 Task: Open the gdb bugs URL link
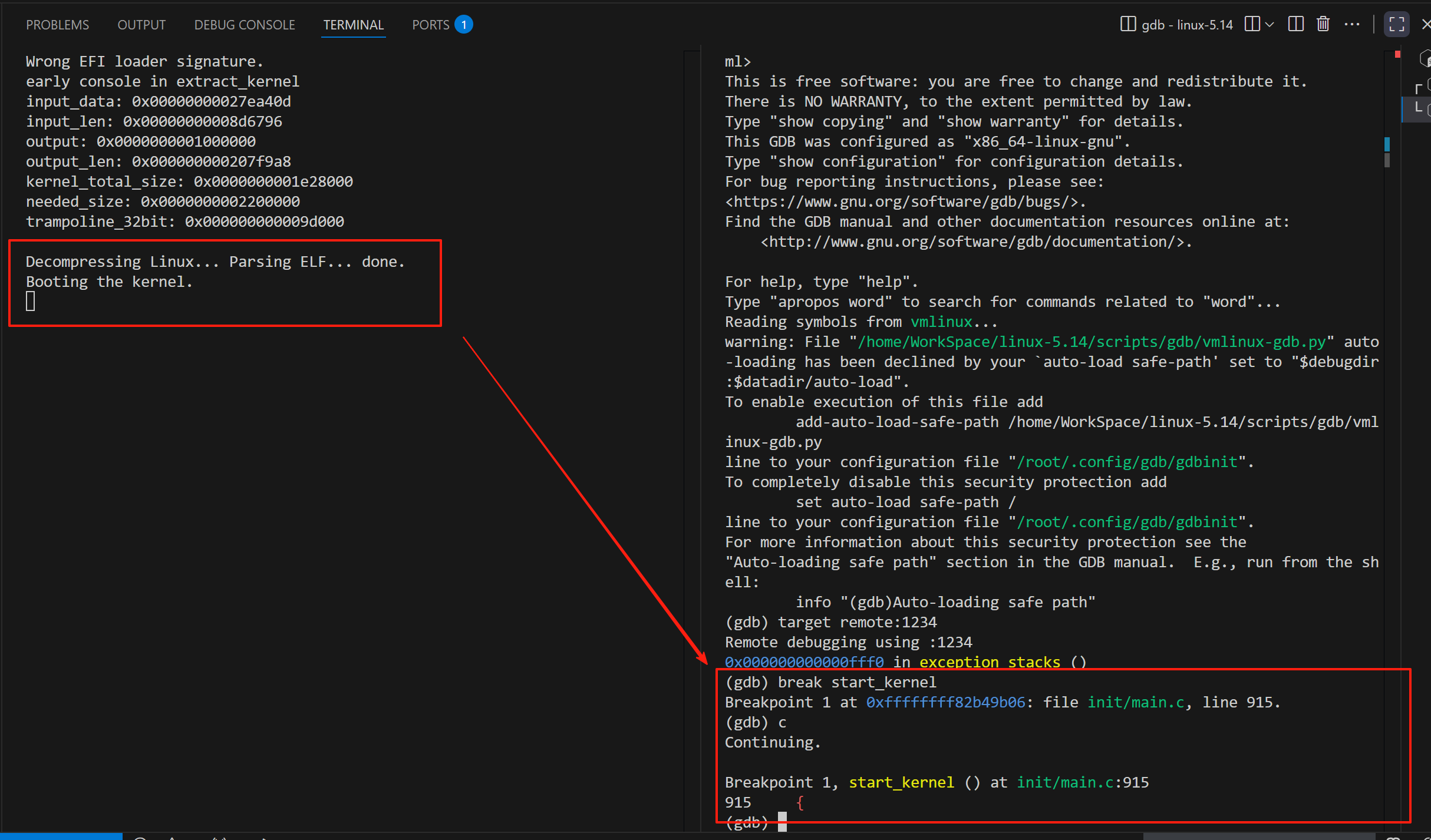905,202
